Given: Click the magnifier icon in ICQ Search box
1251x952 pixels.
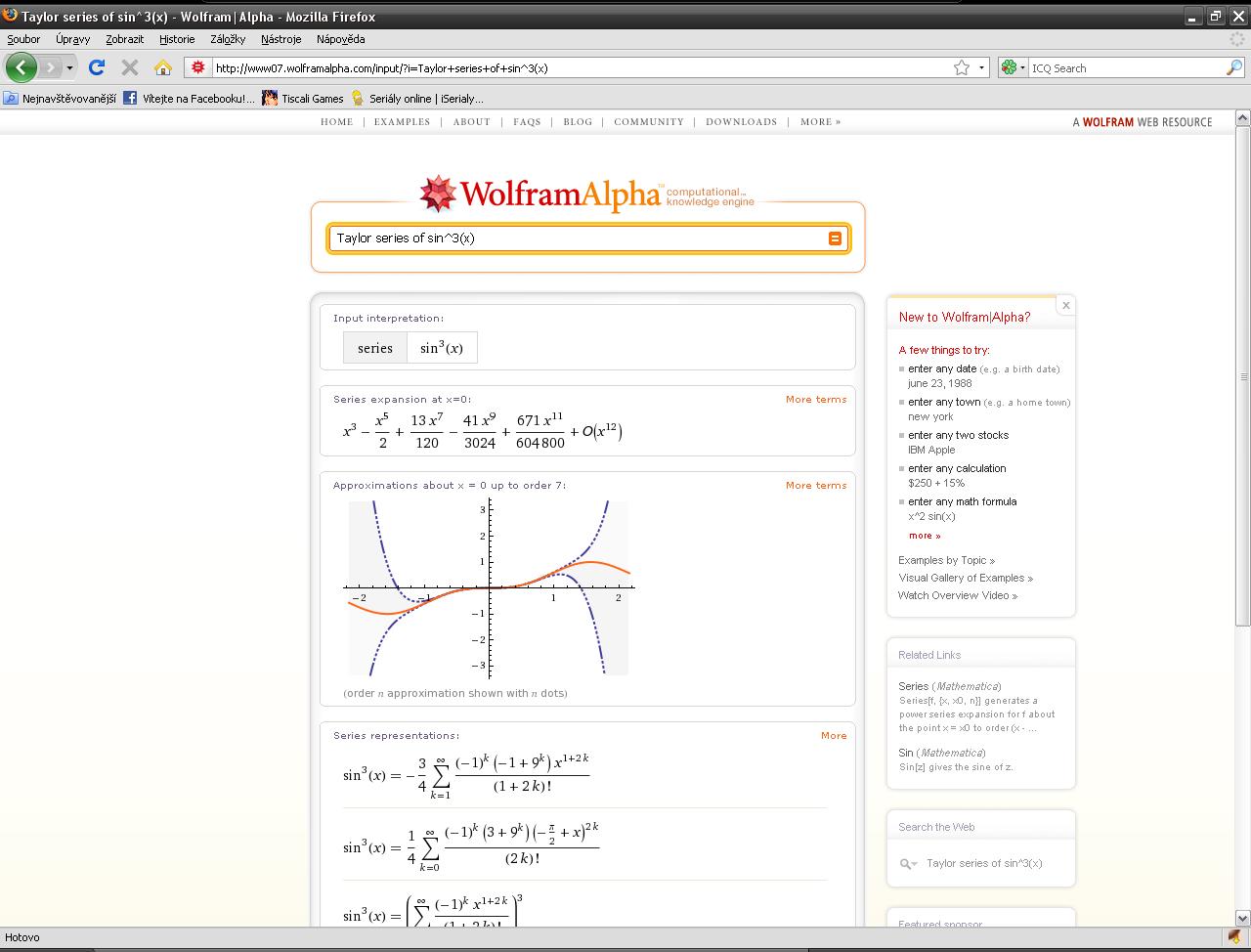Looking at the screenshot, I should [1234, 67].
